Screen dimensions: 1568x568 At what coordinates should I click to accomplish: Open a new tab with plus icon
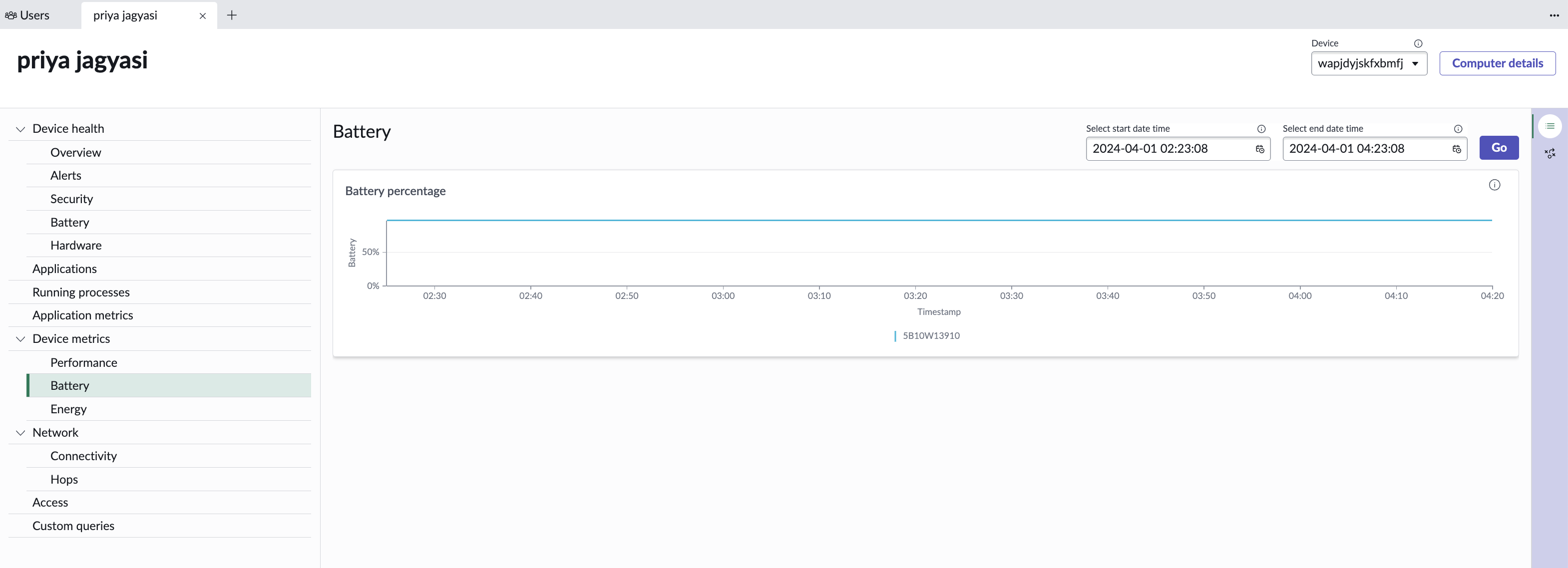(x=232, y=15)
